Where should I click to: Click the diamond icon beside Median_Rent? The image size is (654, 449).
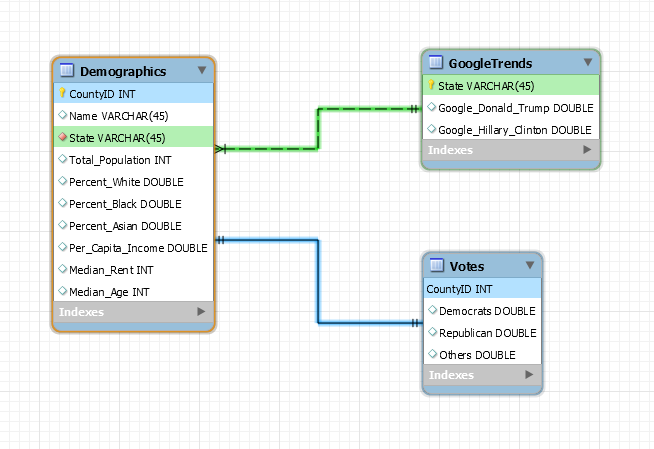click(63, 269)
